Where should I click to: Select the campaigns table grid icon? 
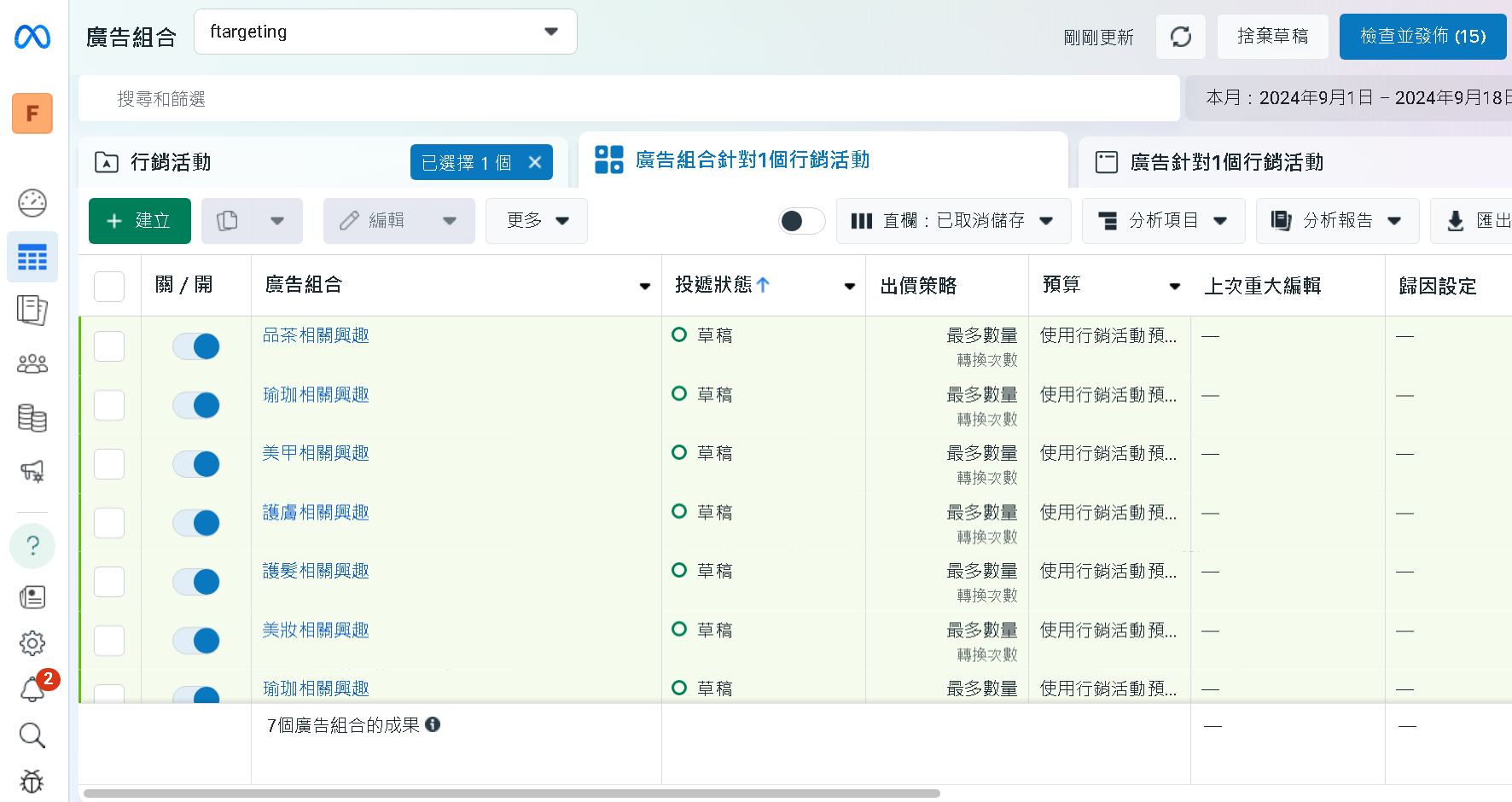(x=32, y=257)
